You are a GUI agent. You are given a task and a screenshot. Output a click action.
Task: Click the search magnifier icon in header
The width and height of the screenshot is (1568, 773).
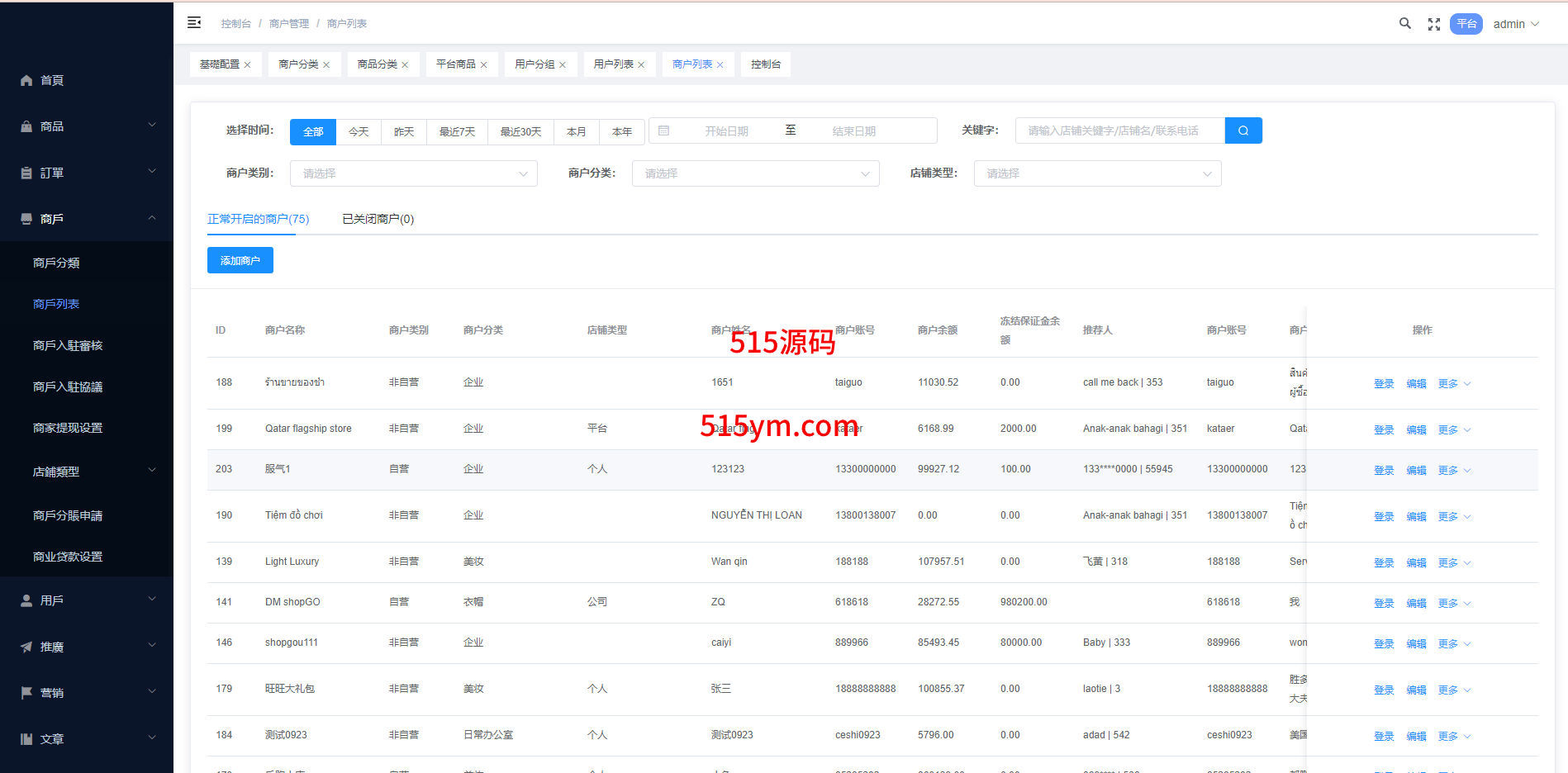tap(1404, 24)
